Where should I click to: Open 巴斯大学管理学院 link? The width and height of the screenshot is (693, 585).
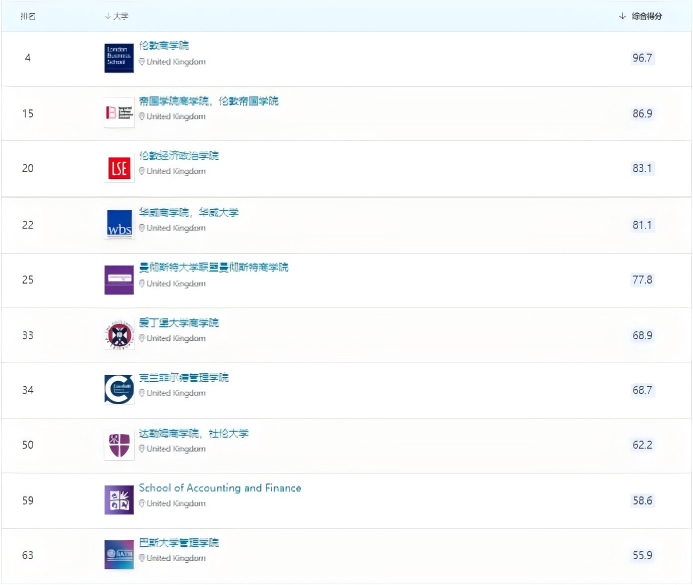coord(179,543)
